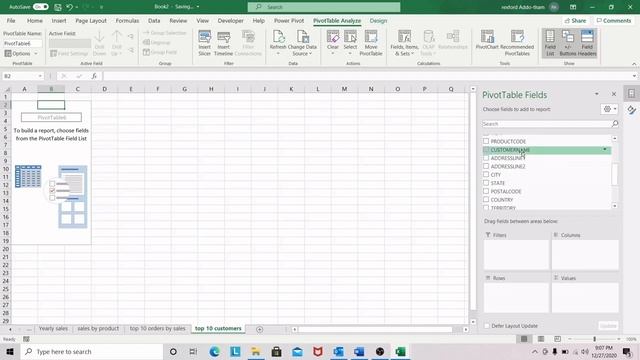Collapse the ribbon
640x360 pixels.
coord(634,64)
